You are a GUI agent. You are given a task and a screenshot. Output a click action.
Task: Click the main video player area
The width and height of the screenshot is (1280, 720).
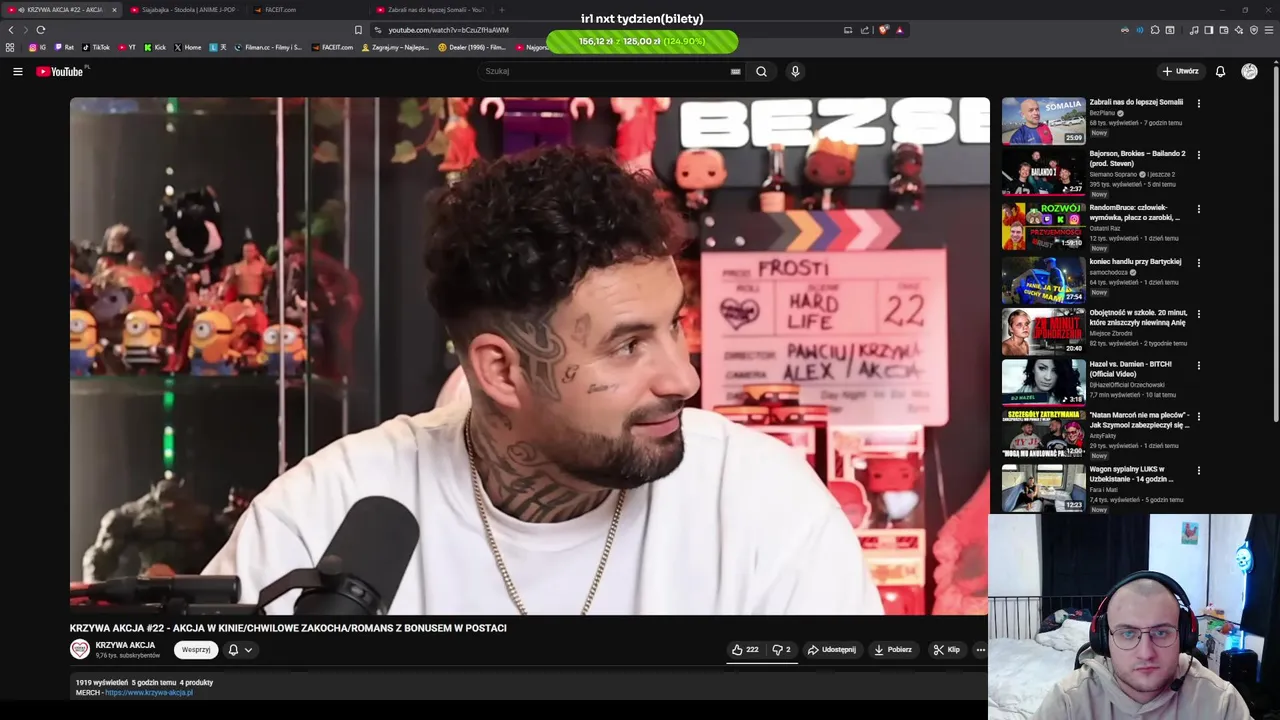[529, 356]
